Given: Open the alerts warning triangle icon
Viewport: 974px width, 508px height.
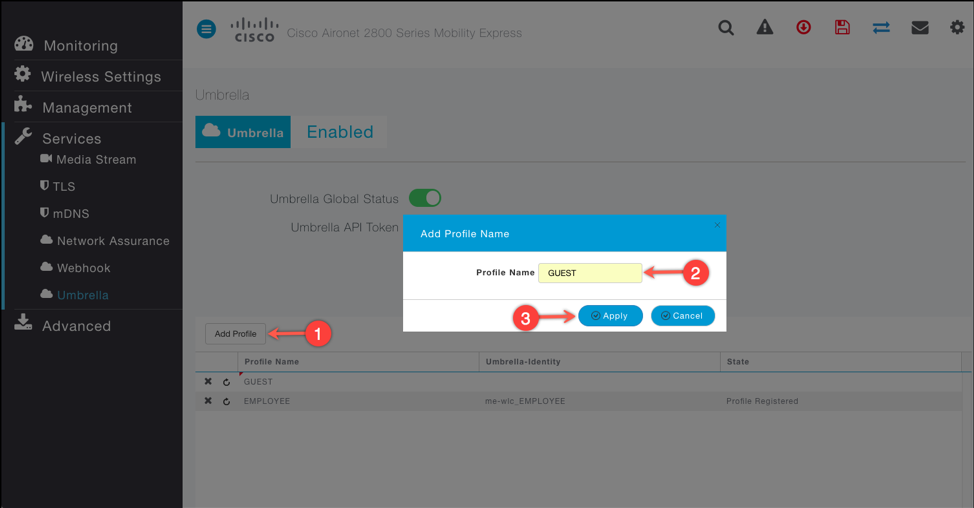Looking at the screenshot, I should [x=765, y=28].
